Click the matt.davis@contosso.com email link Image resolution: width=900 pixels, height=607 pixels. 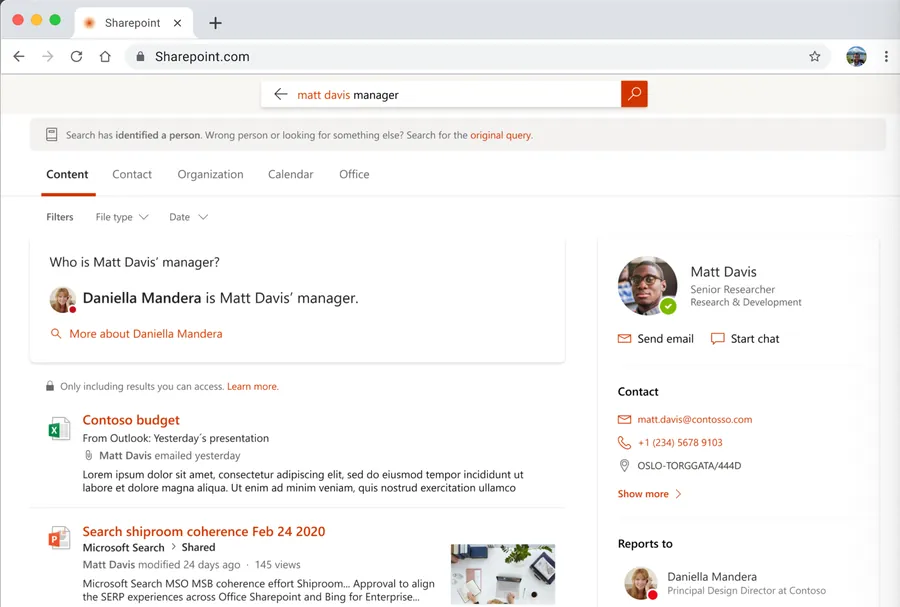(x=695, y=419)
